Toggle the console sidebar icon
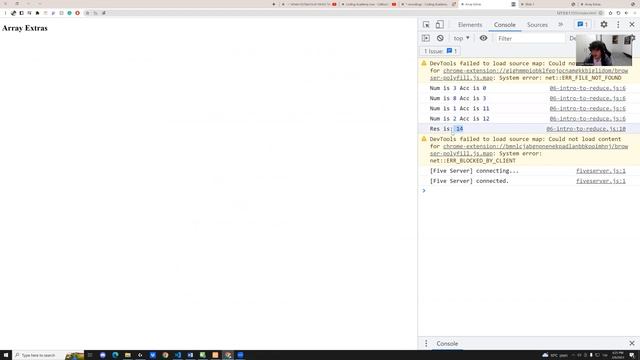Image resolution: width=640 pixels, height=360 pixels. point(426,38)
